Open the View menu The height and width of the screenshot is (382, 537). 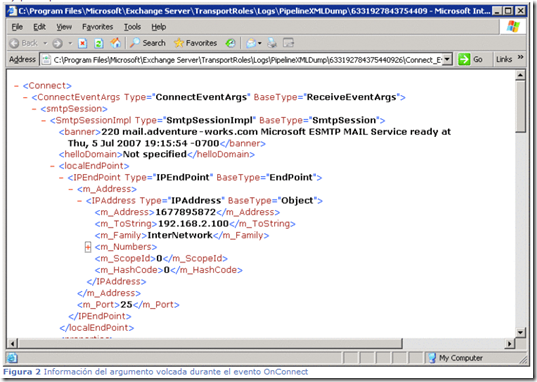click(64, 27)
